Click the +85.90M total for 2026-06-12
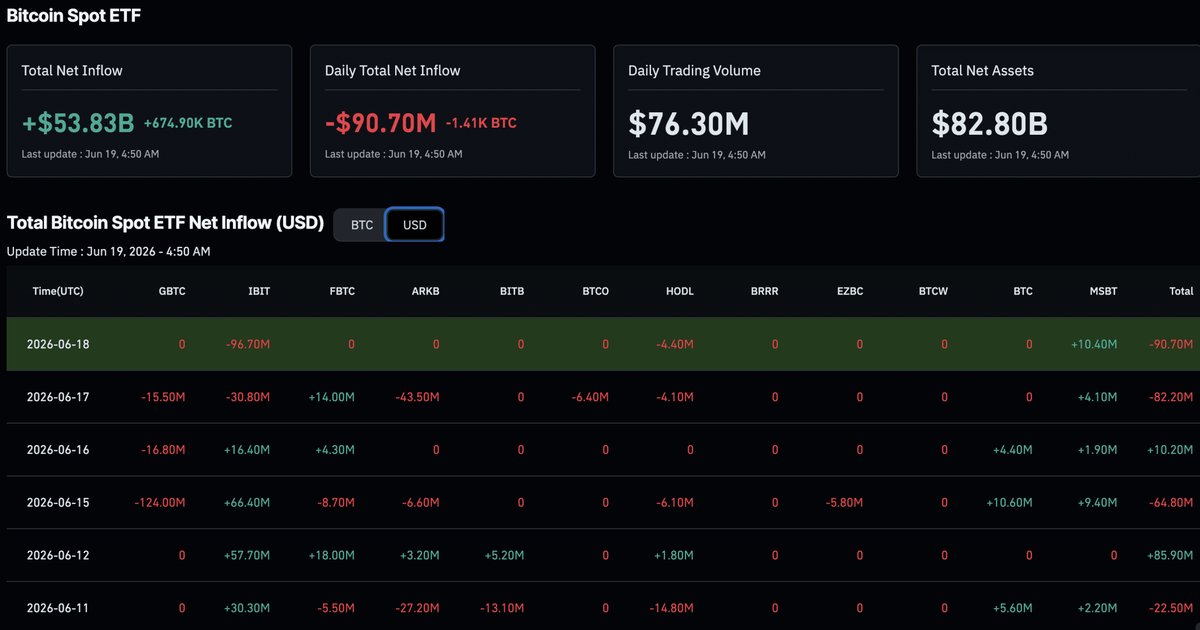This screenshot has height=630, width=1200. (1169, 555)
